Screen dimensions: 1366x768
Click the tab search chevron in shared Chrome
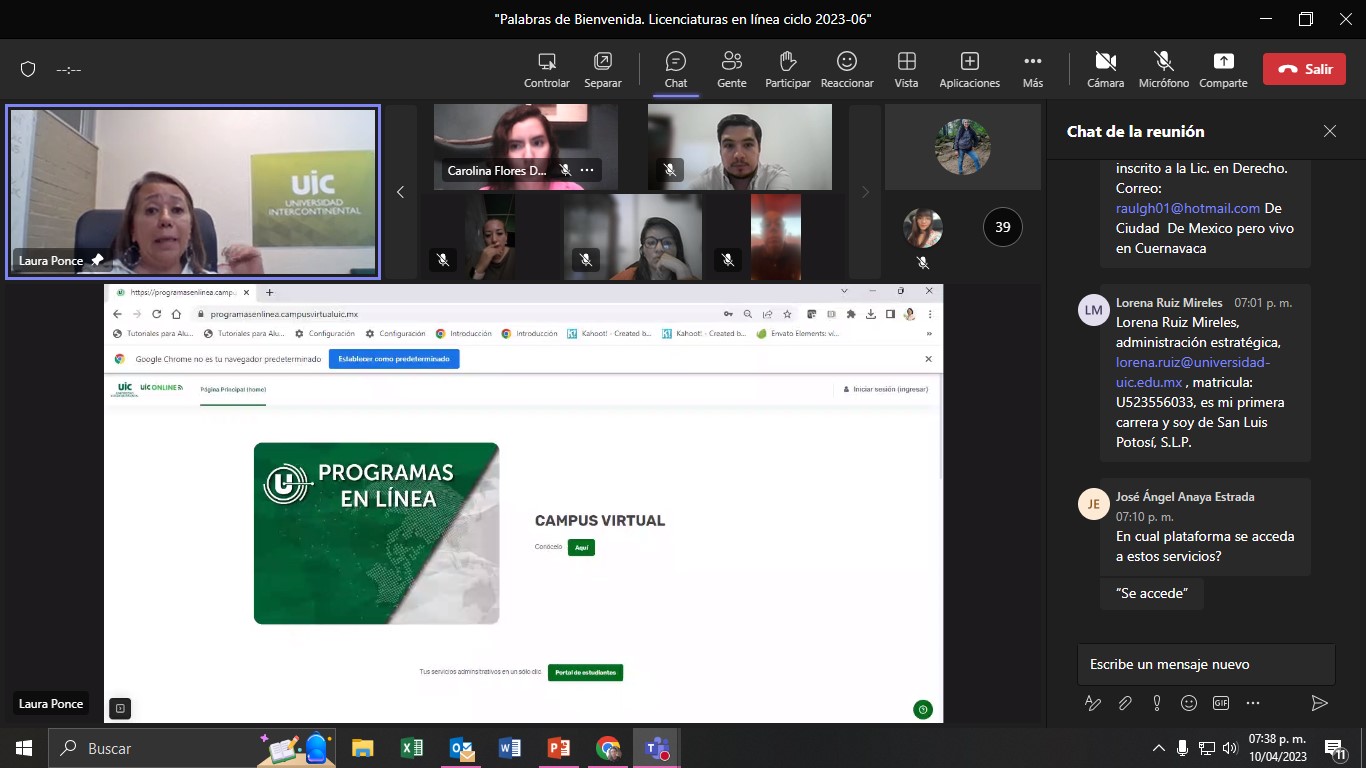point(844,291)
